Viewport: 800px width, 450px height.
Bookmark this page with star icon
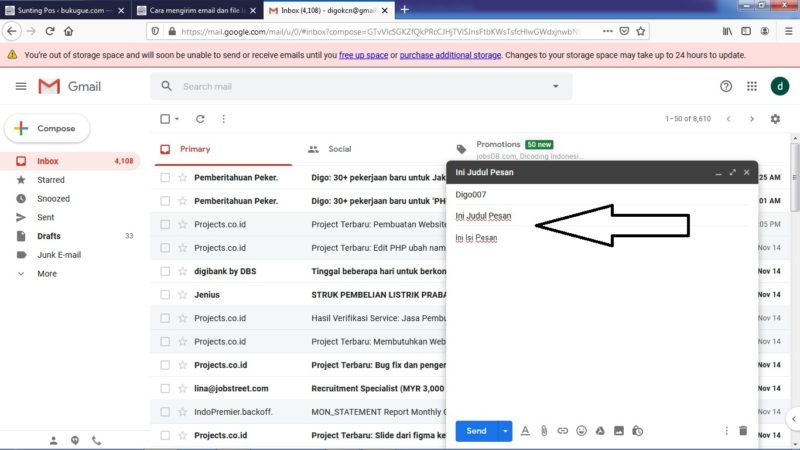641,31
